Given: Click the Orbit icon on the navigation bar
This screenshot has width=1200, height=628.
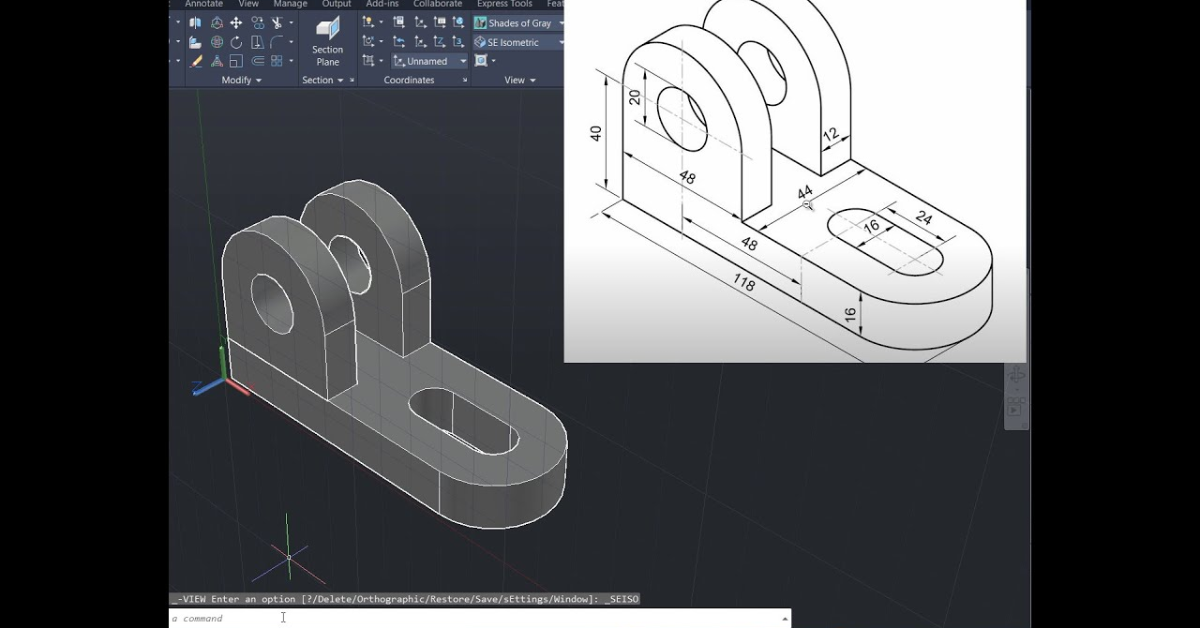Looking at the screenshot, I should coord(1016,375).
